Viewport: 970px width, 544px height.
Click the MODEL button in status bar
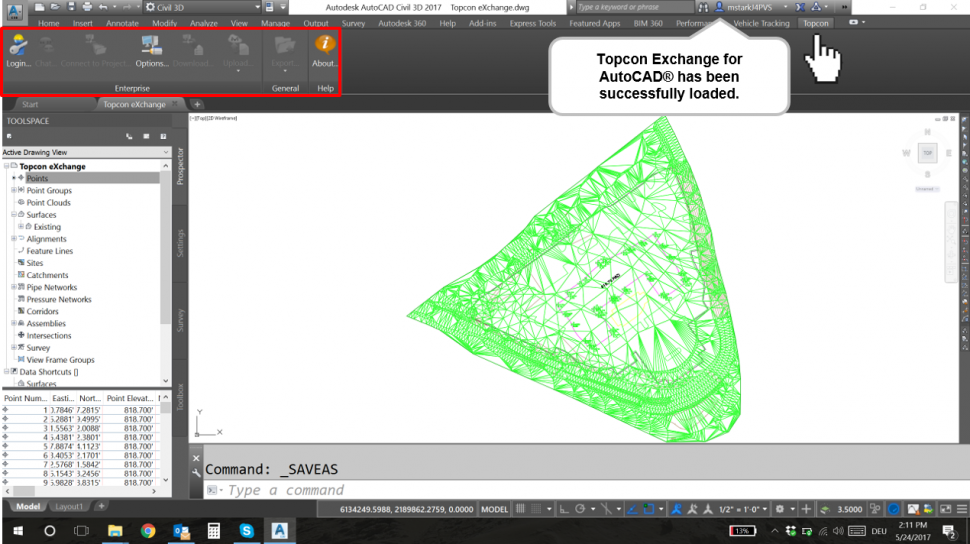494,509
